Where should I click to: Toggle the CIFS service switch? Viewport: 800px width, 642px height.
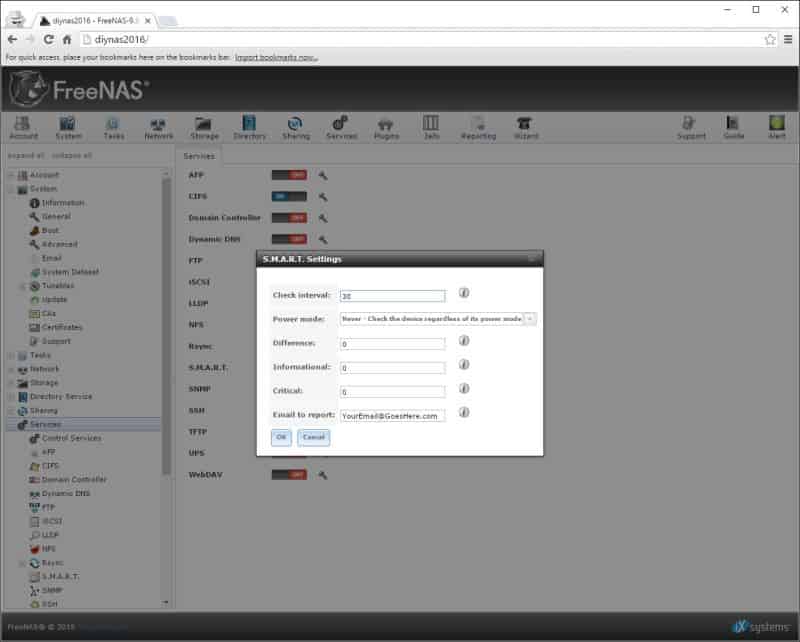pyautogui.click(x=289, y=196)
